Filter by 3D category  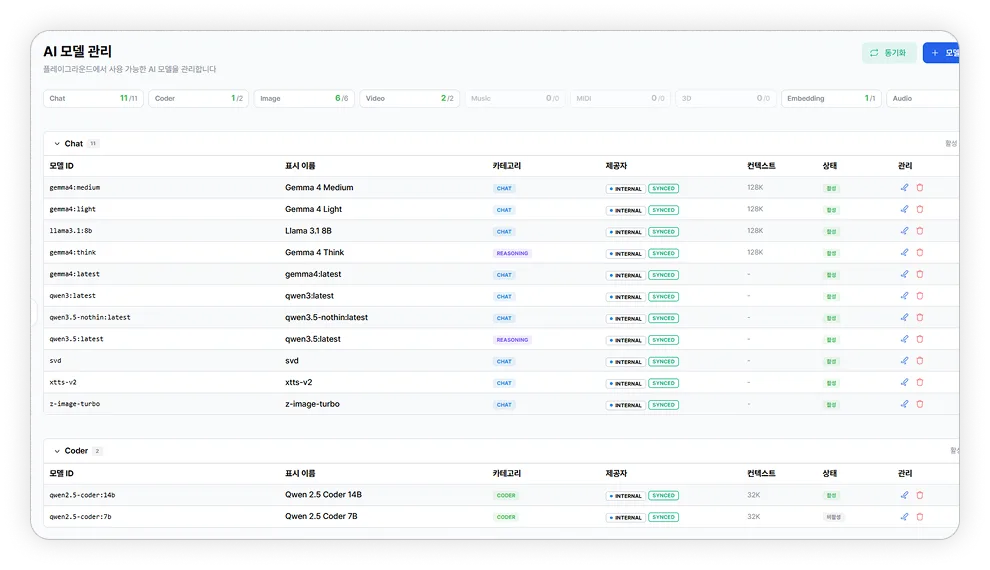725,98
